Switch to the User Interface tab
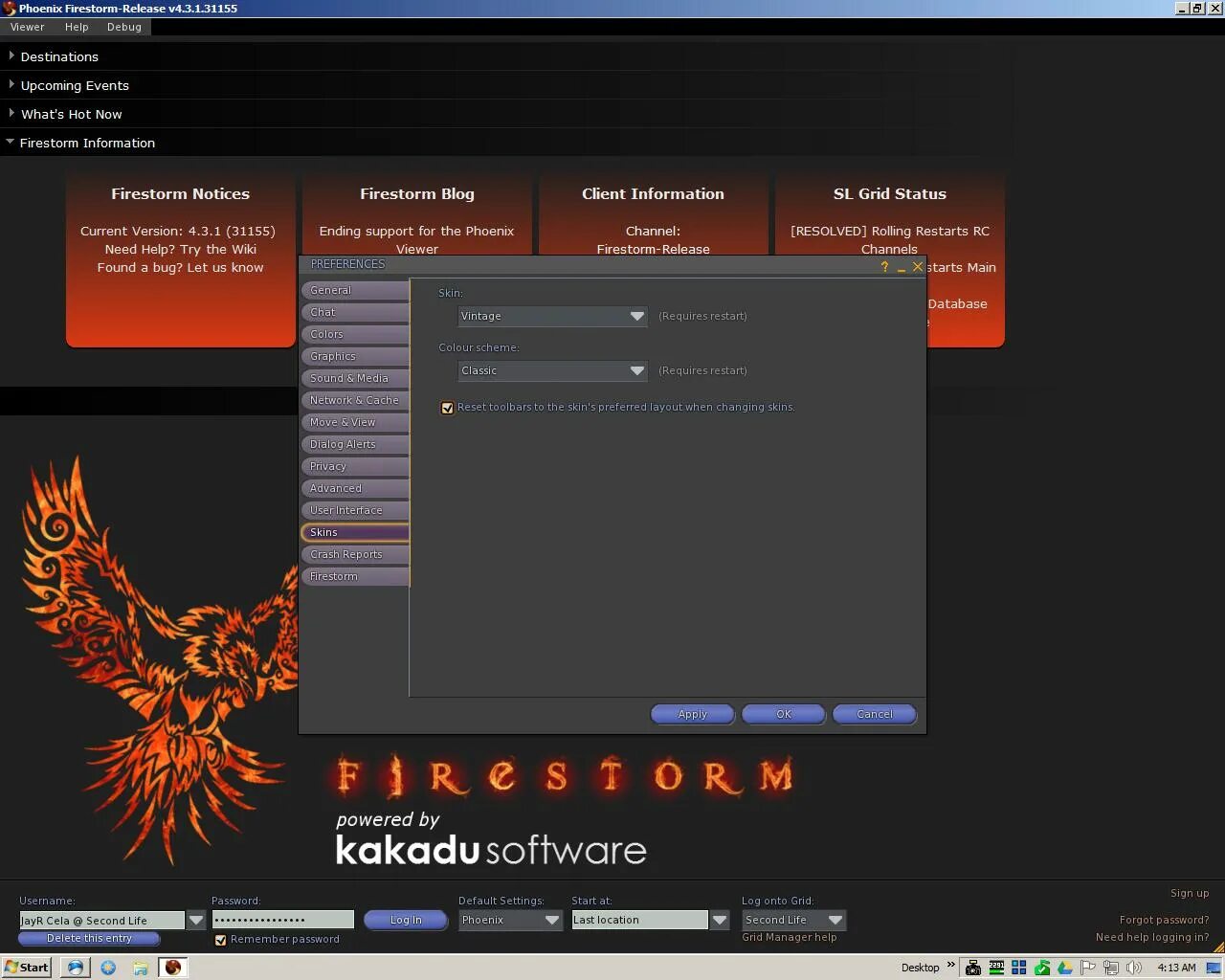The height and width of the screenshot is (980, 1225). point(355,510)
